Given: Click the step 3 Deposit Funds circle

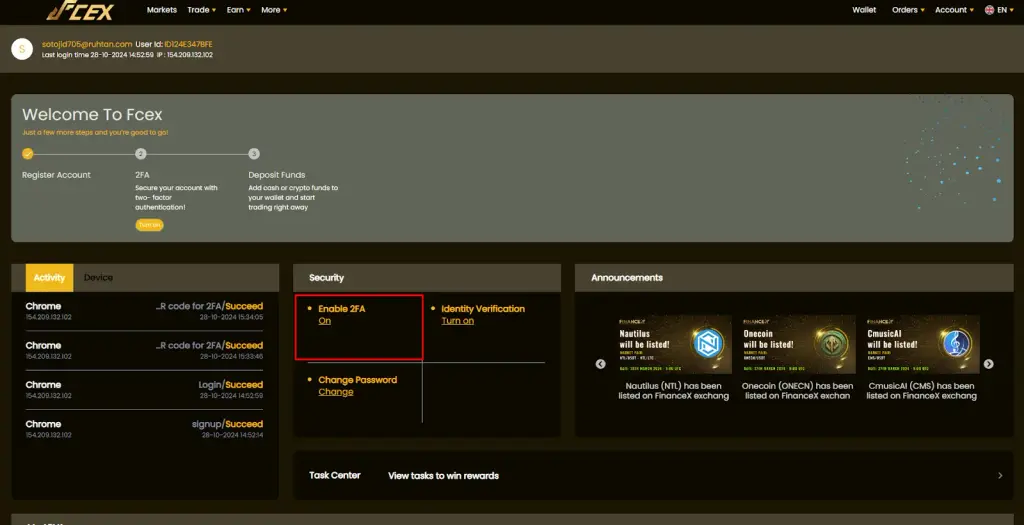Looking at the screenshot, I should click(x=254, y=154).
